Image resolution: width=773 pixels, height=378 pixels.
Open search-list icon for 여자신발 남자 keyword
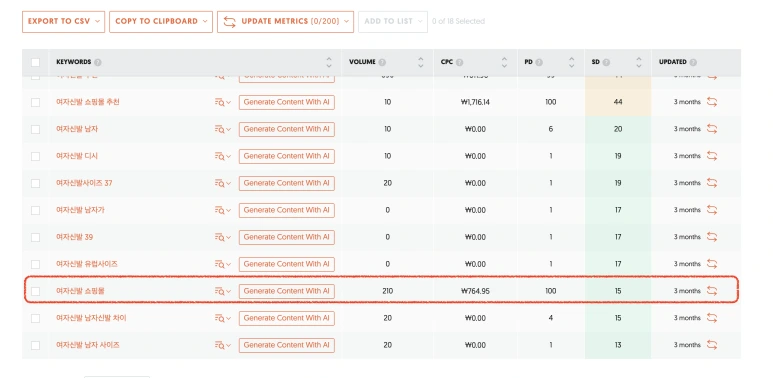coord(223,129)
